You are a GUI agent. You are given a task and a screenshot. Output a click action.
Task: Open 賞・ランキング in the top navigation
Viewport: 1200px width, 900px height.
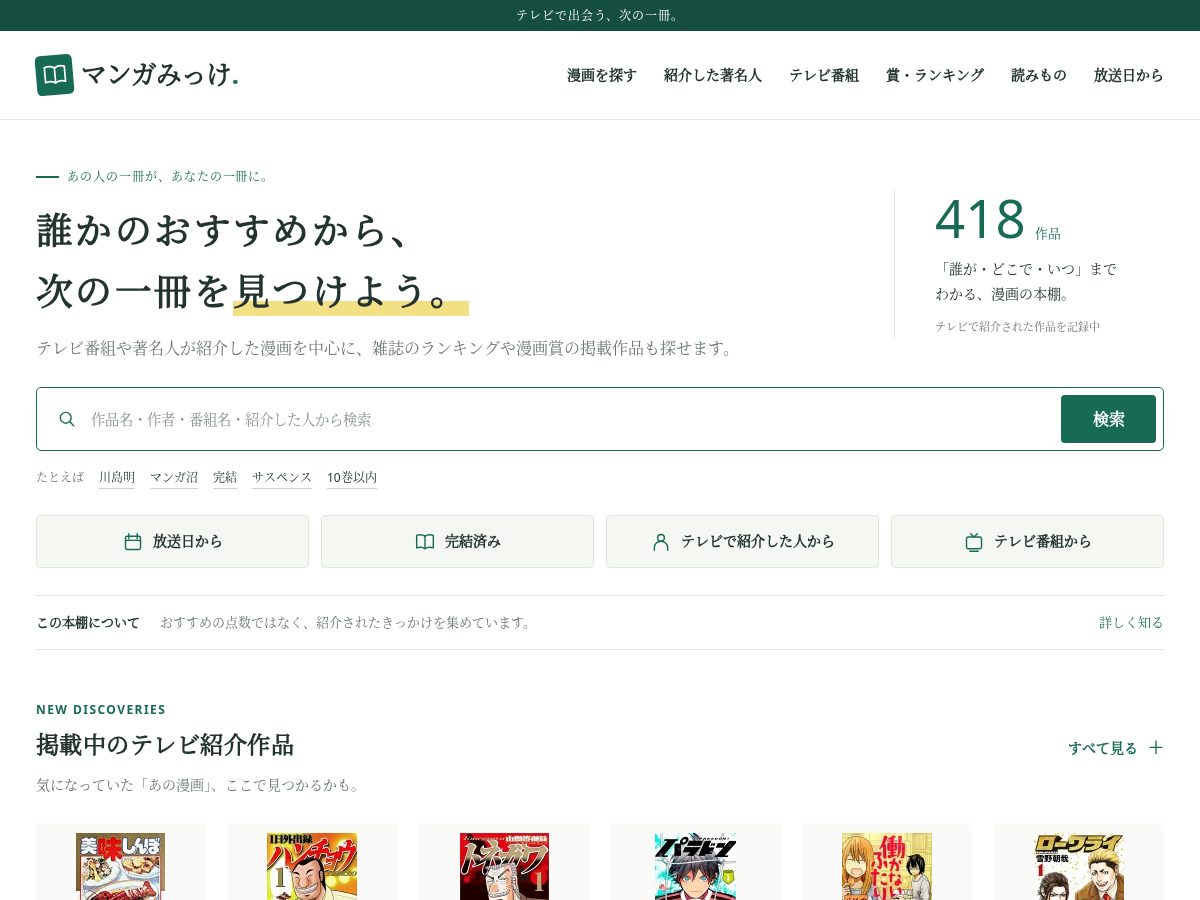pyautogui.click(x=935, y=75)
